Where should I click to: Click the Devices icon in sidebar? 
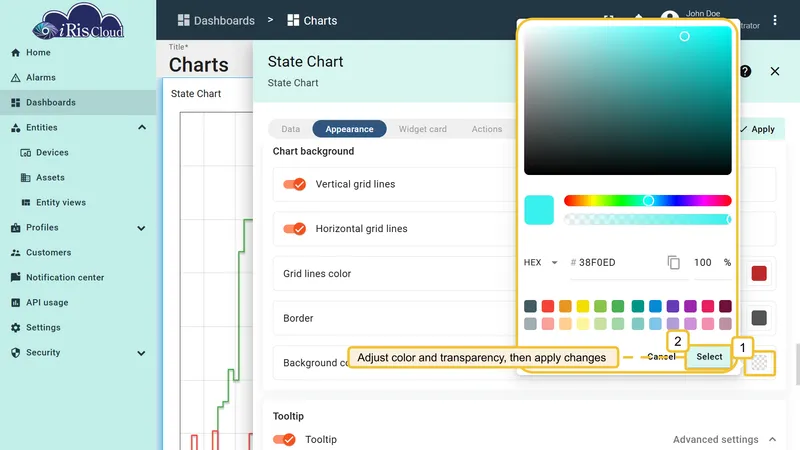point(26,153)
